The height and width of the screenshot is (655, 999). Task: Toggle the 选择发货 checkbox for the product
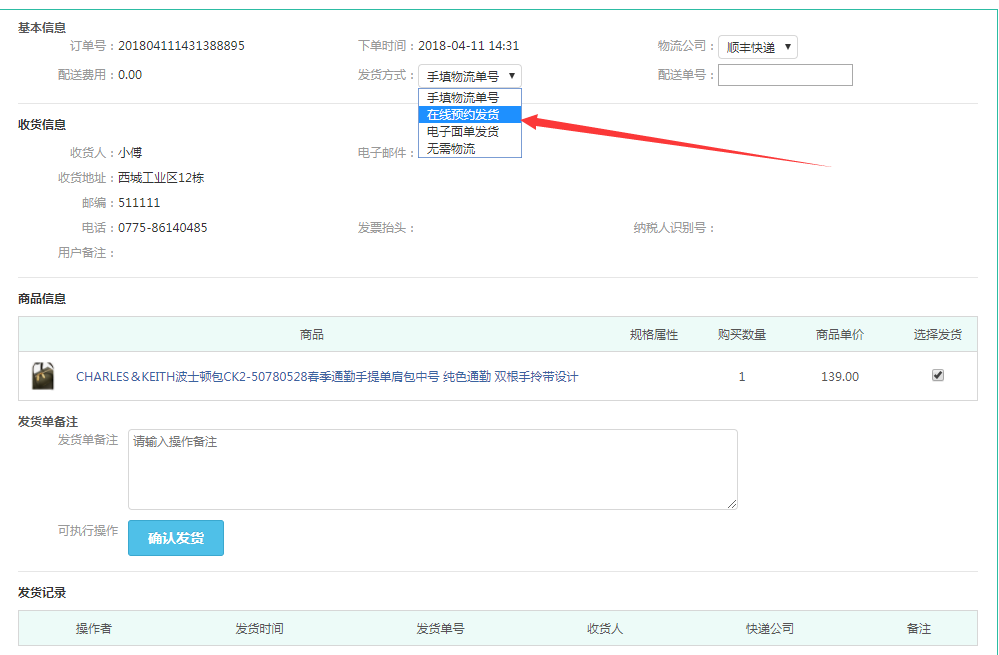pyautogui.click(x=937, y=376)
